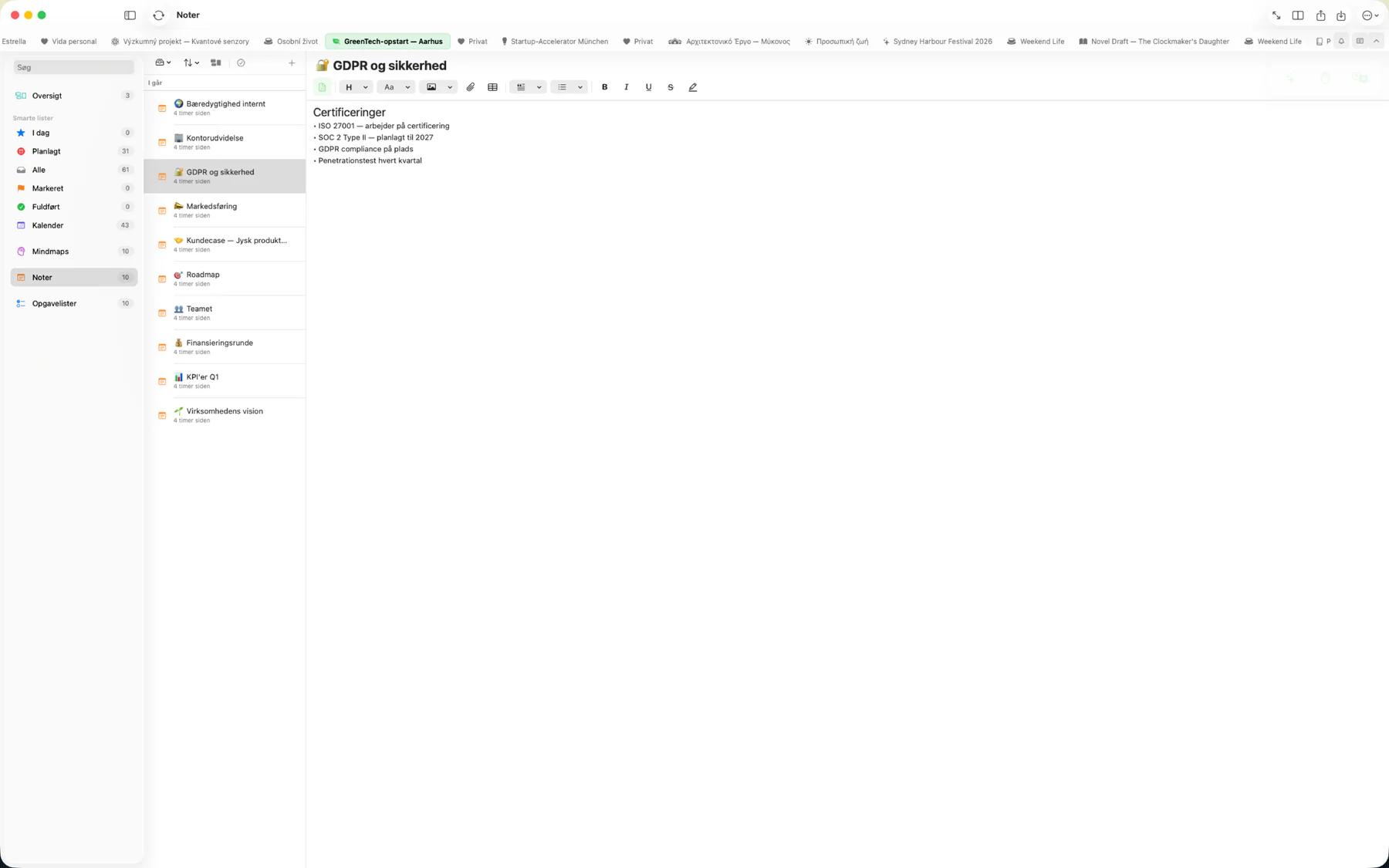Switch to Sydney Harbour Festival 2026 tab

pyautogui.click(x=937, y=42)
